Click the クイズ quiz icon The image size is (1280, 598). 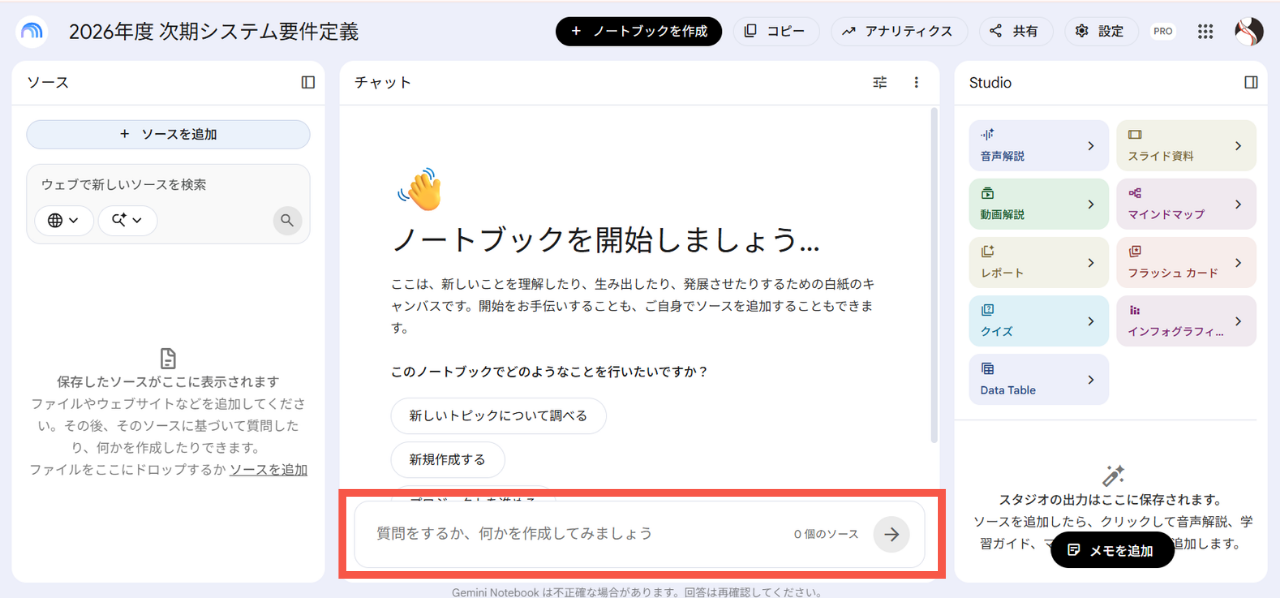point(988,310)
